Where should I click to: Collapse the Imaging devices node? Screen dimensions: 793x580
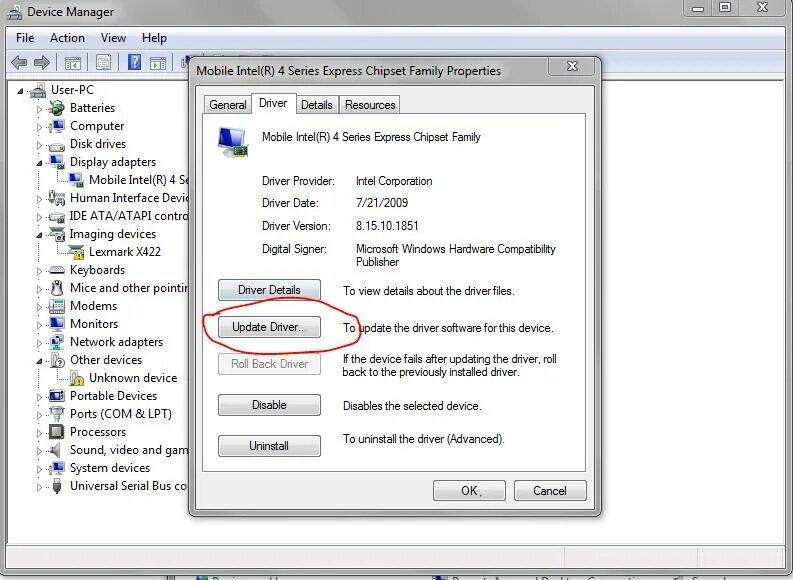click(x=39, y=235)
